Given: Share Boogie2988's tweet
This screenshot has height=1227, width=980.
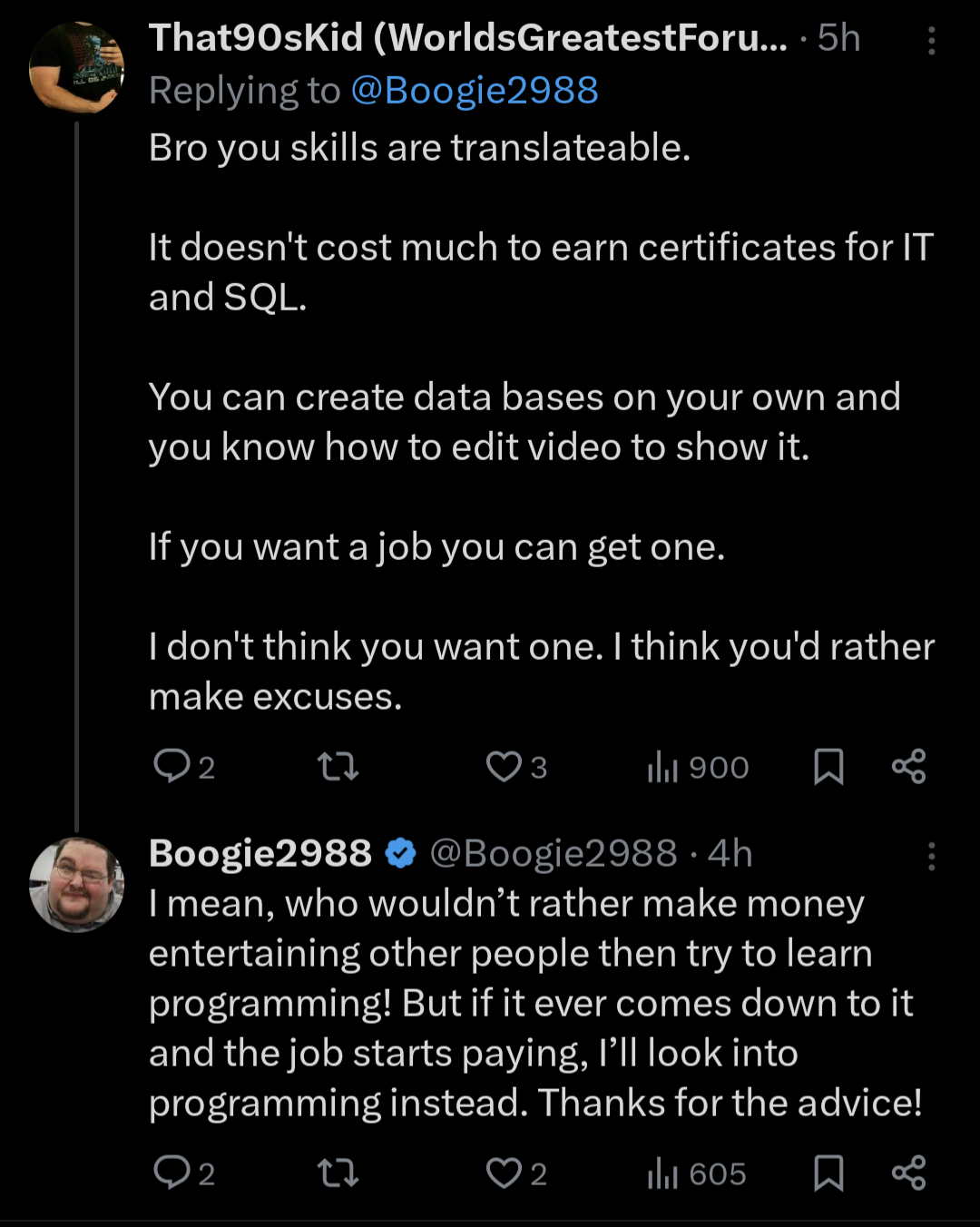Looking at the screenshot, I should click(x=910, y=1173).
